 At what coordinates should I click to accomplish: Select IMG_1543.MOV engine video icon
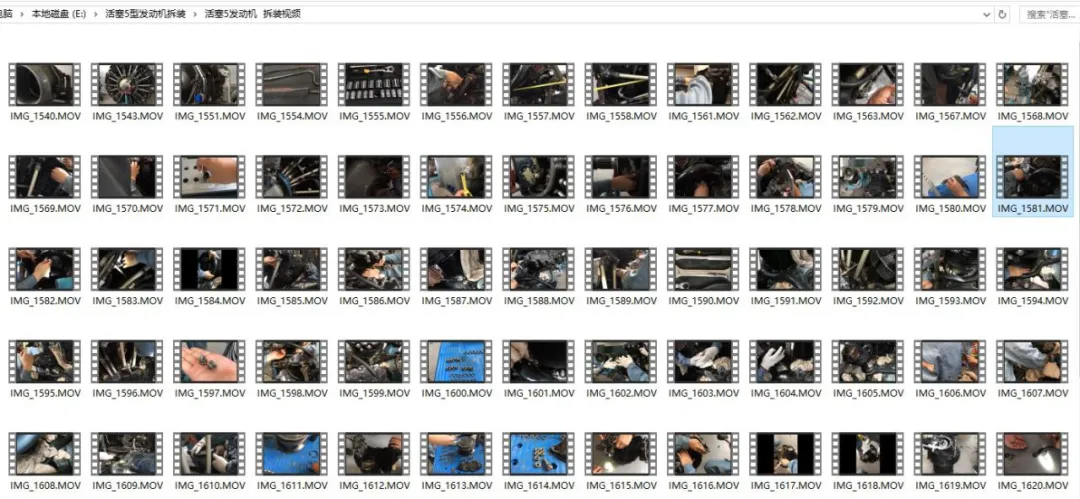[x=126, y=85]
